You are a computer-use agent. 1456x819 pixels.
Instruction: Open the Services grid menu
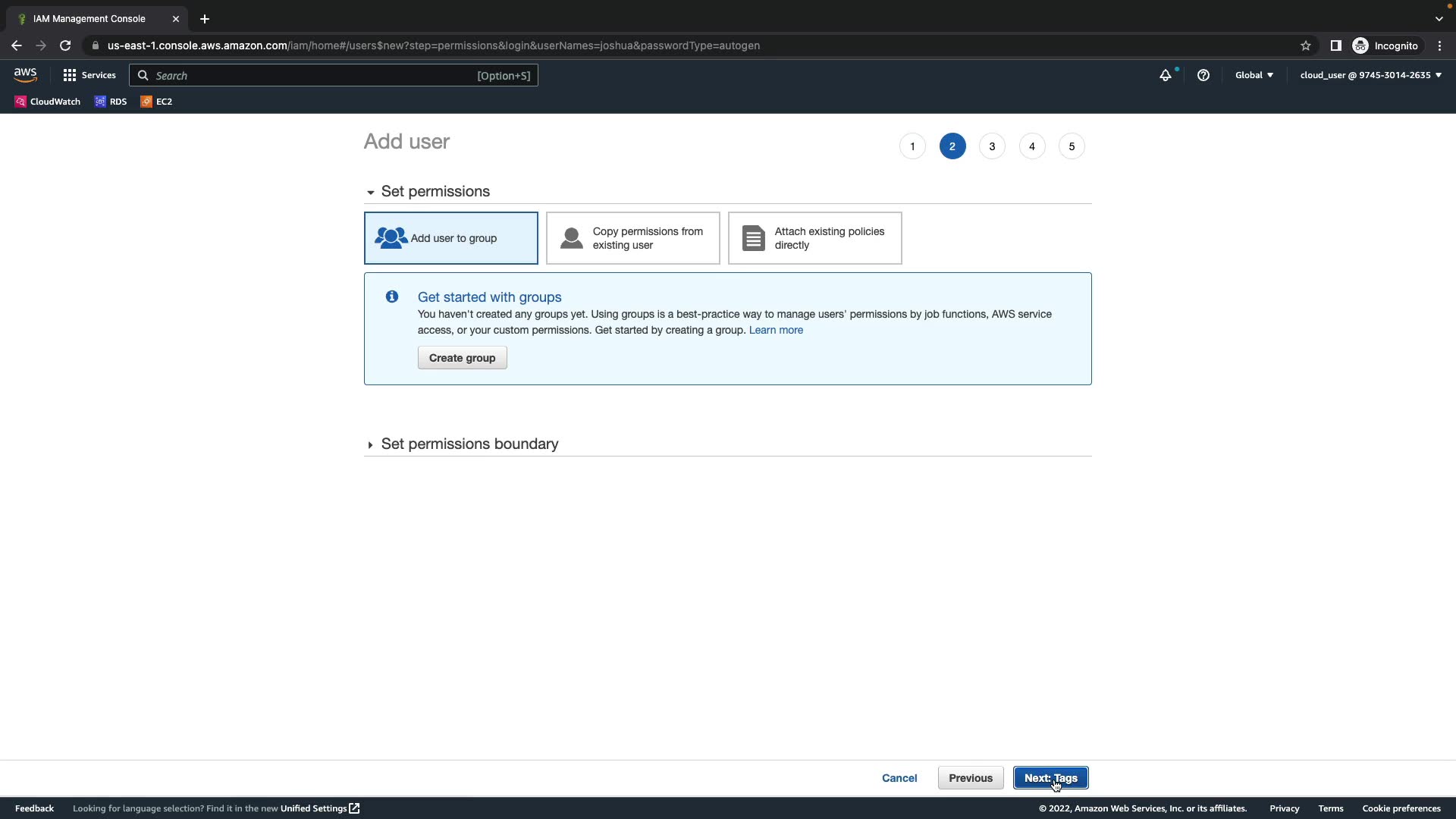[89, 75]
